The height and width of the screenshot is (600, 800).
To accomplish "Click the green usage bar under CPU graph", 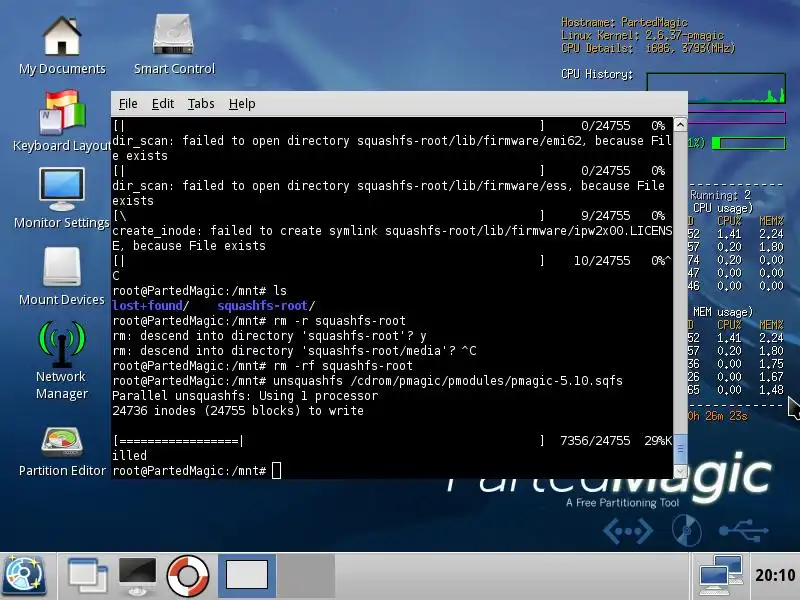I will pos(748,143).
